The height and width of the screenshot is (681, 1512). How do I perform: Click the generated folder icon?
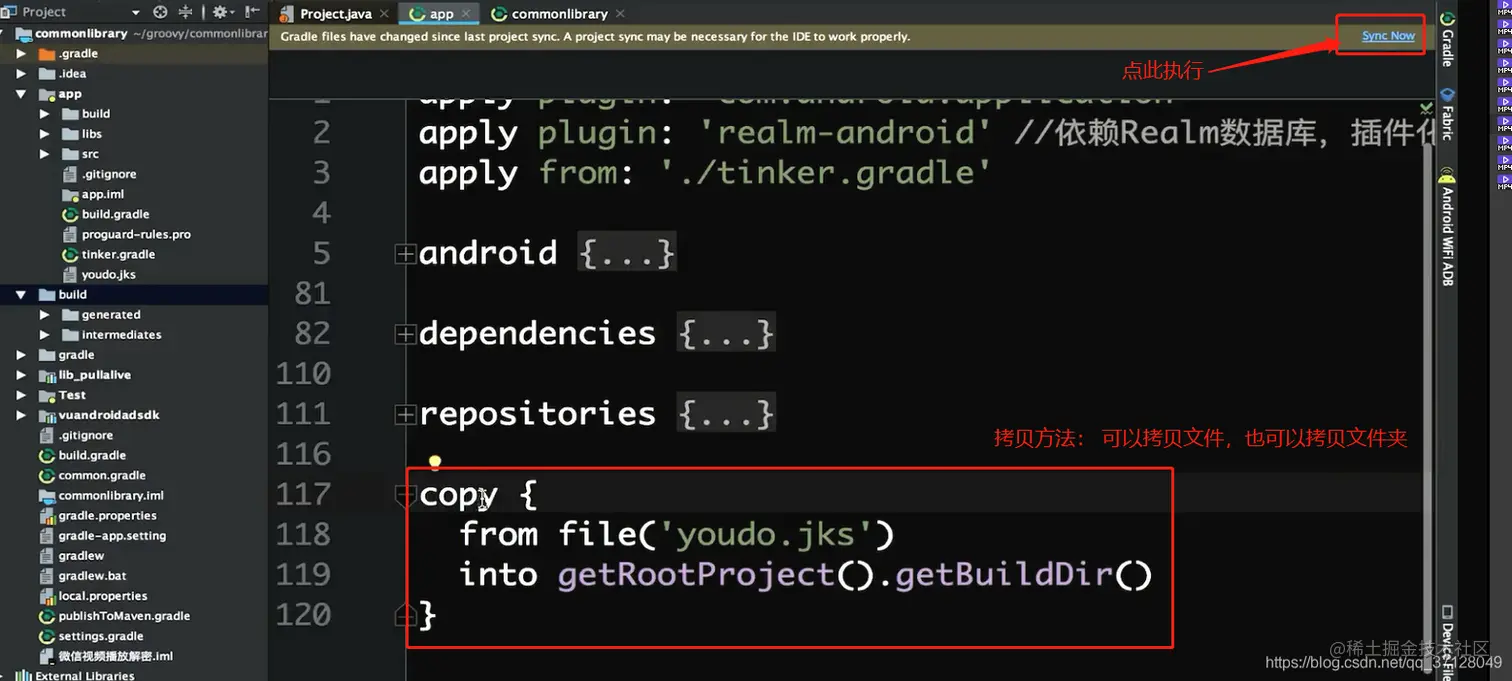(70, 315)
